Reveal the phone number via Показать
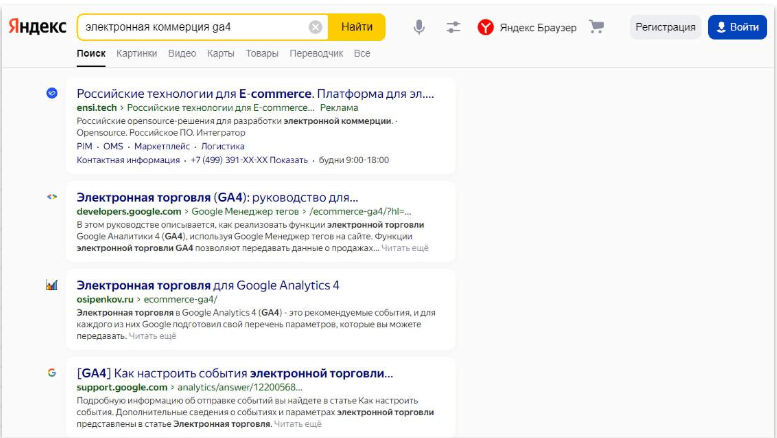Viewport: 777px width, 438px height. coord(288,160)
